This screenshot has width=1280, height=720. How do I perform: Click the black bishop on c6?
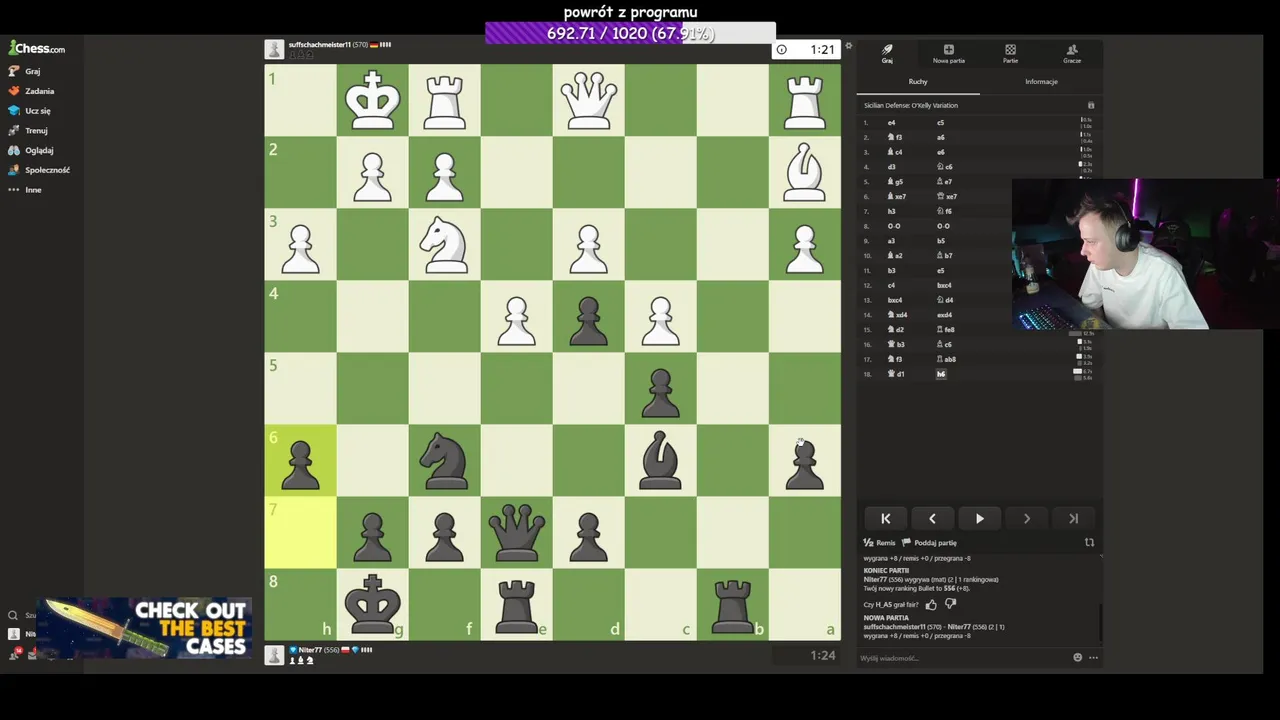point(661,460)
